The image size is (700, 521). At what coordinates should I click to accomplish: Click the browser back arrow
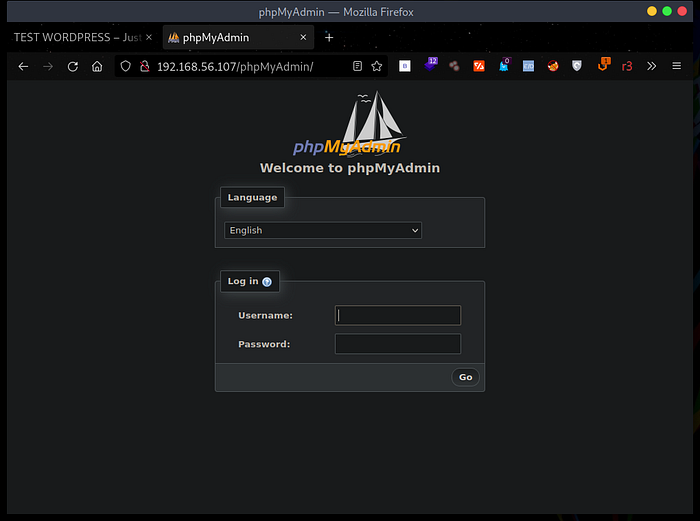tap(23, 66)
